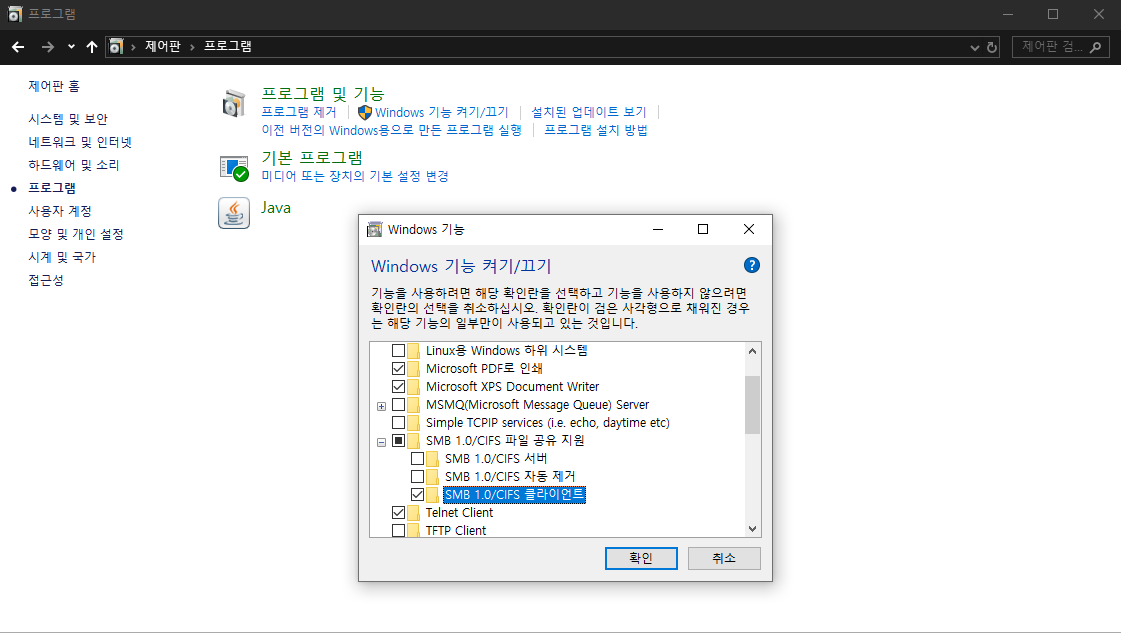Minimize the Windows 기능 dialog
Viewport: 1121px width, 633px height.
(658, 229)
